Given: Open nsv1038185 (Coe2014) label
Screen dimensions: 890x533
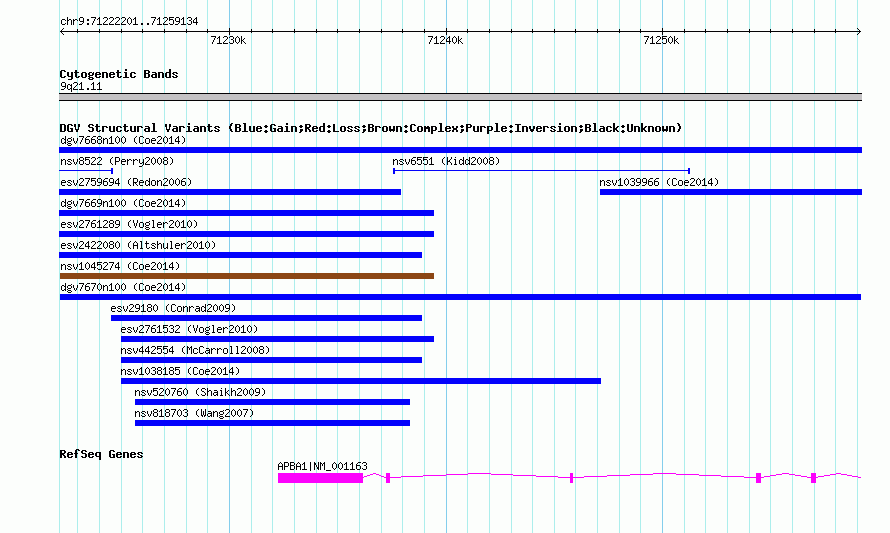Looking at the screenshot, I should click(180, 371).
